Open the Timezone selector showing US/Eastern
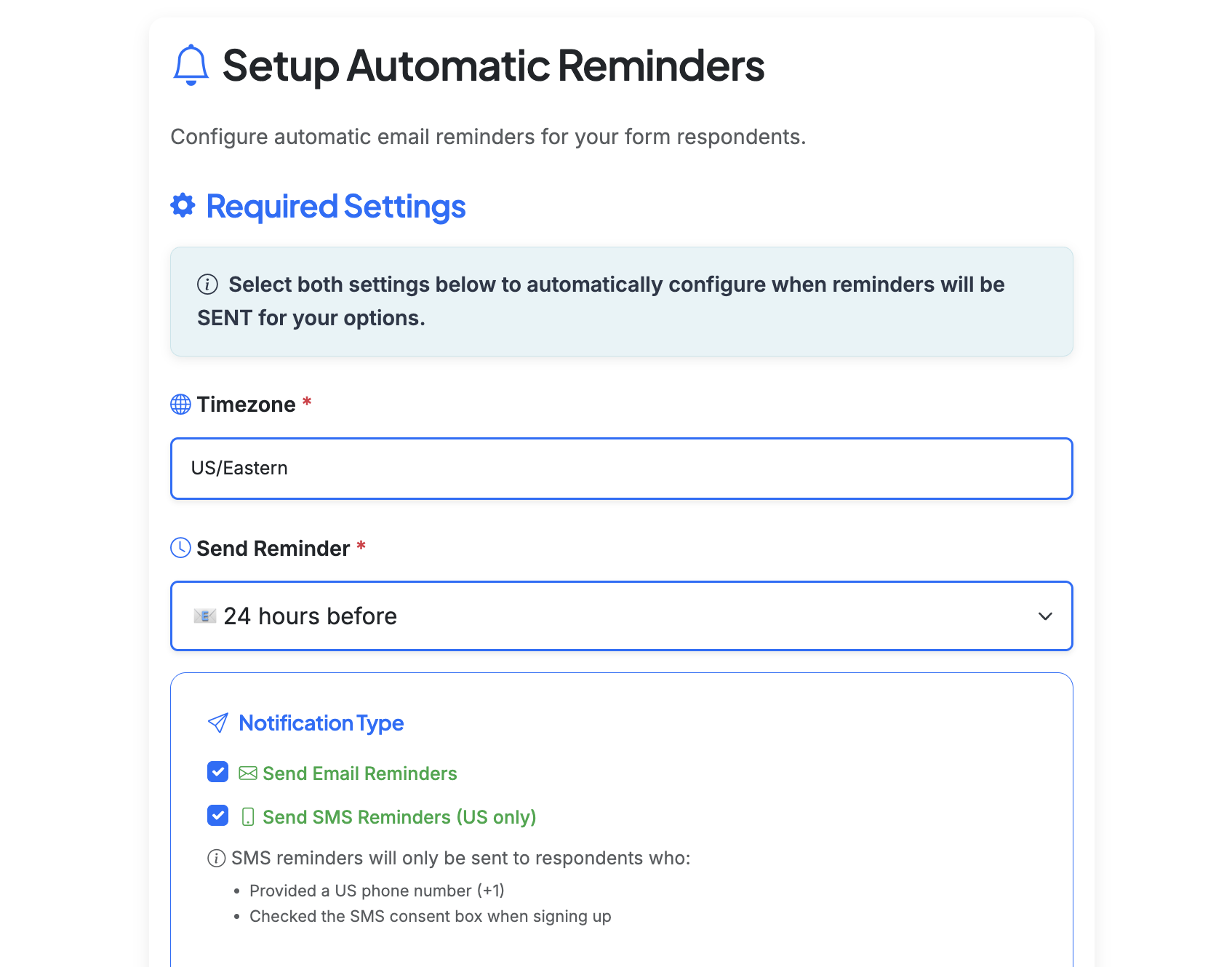Screen dimensions: 1232x967 coord(622,469)
